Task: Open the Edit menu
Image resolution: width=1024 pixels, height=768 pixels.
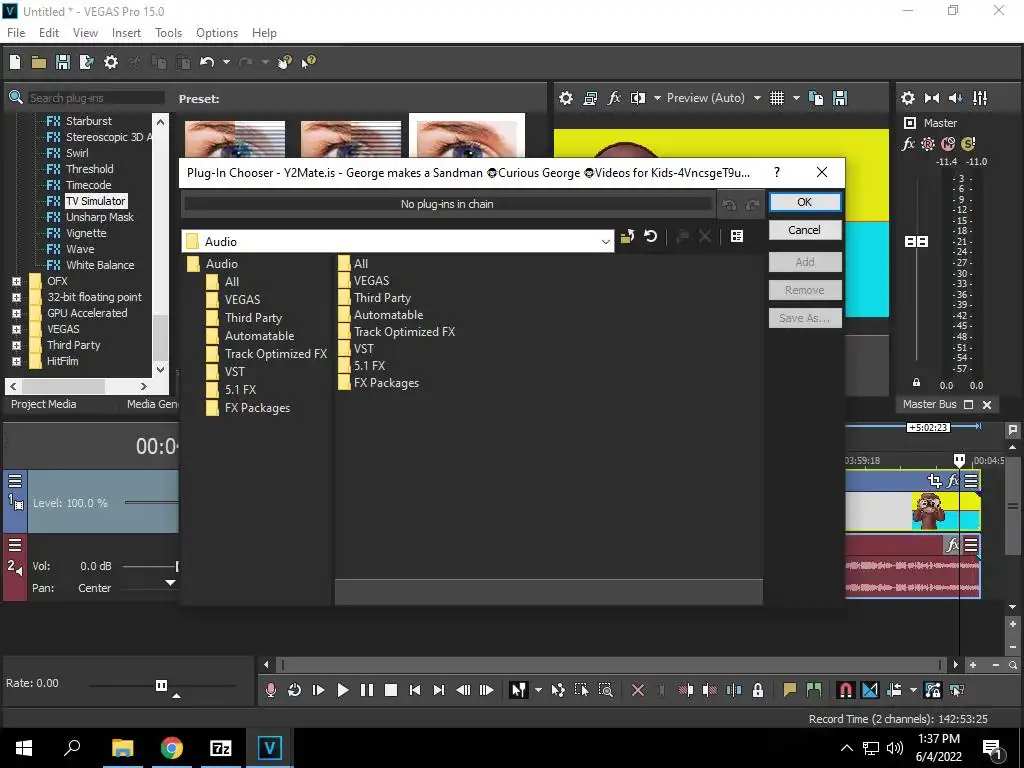Action: pos(49,33)
